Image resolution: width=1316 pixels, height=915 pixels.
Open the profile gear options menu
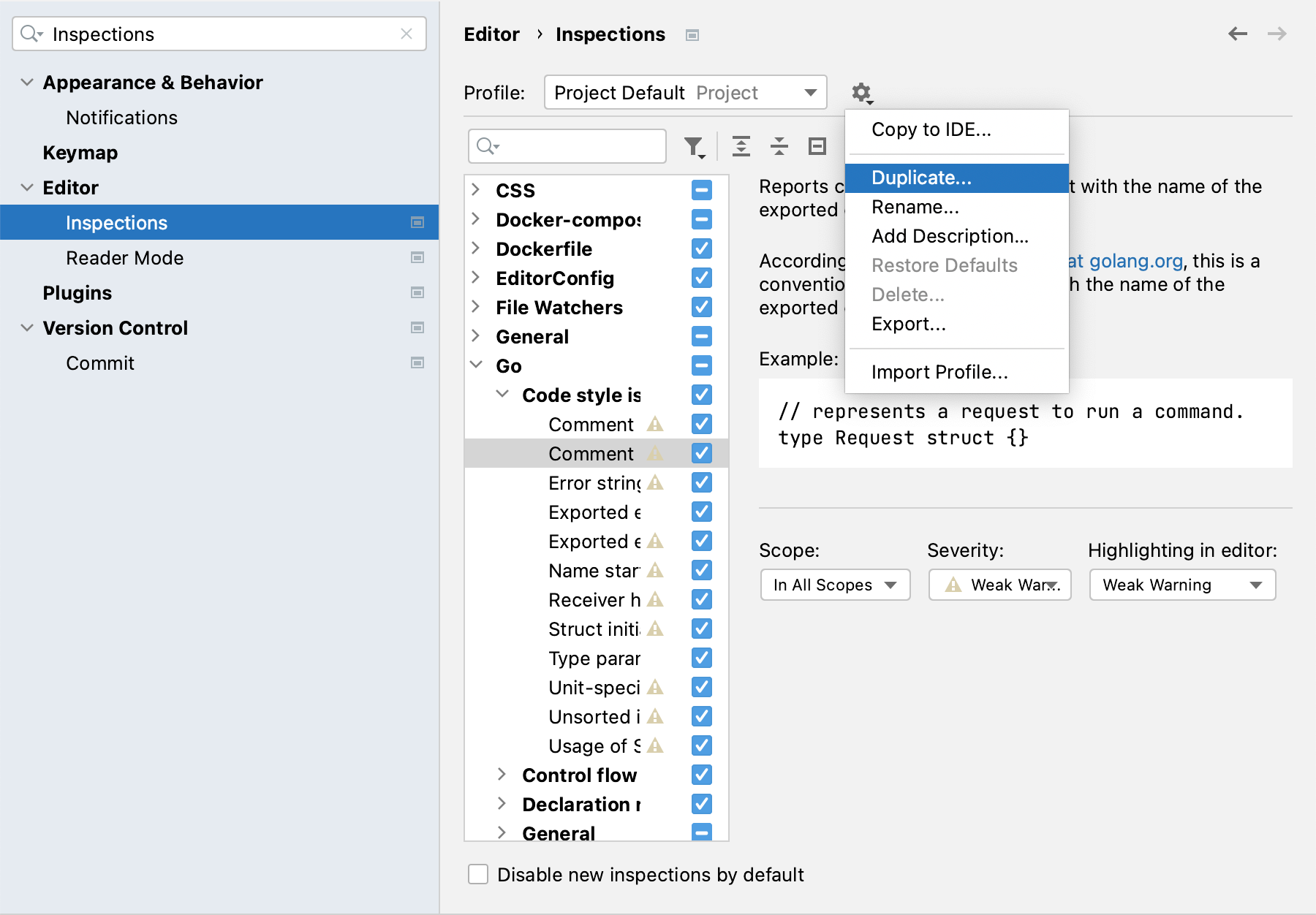pos(862,93)
